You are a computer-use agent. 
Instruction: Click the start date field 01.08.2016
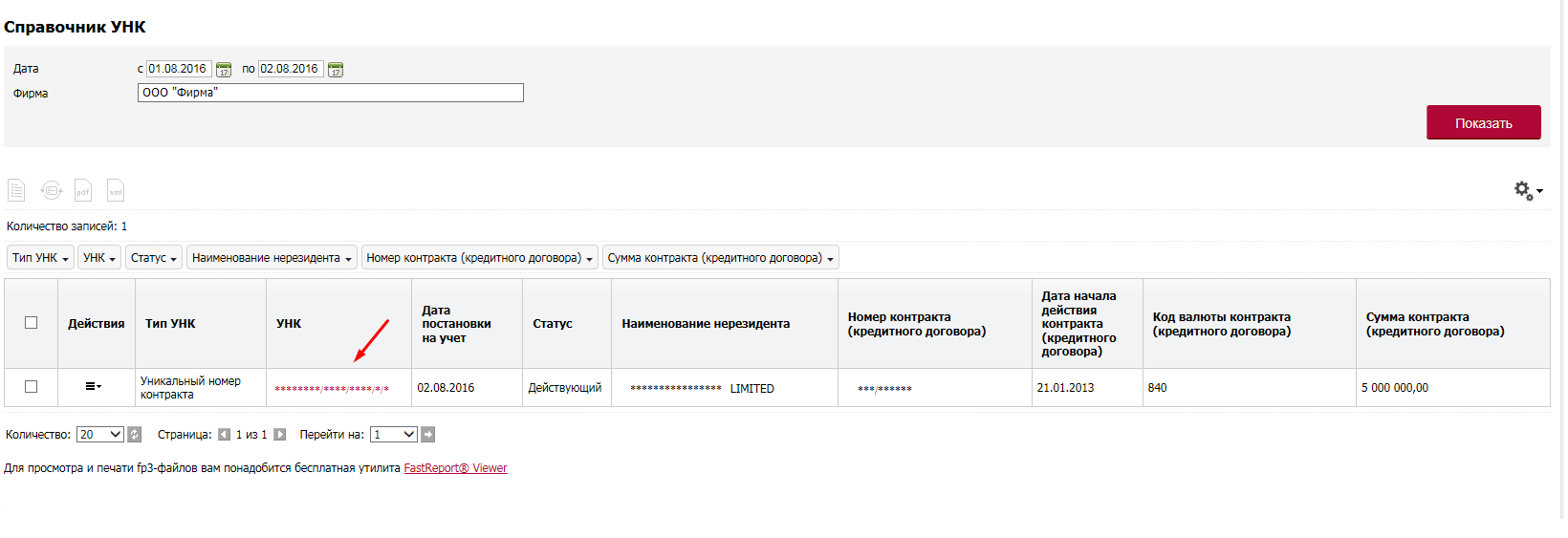click(179, 69)
